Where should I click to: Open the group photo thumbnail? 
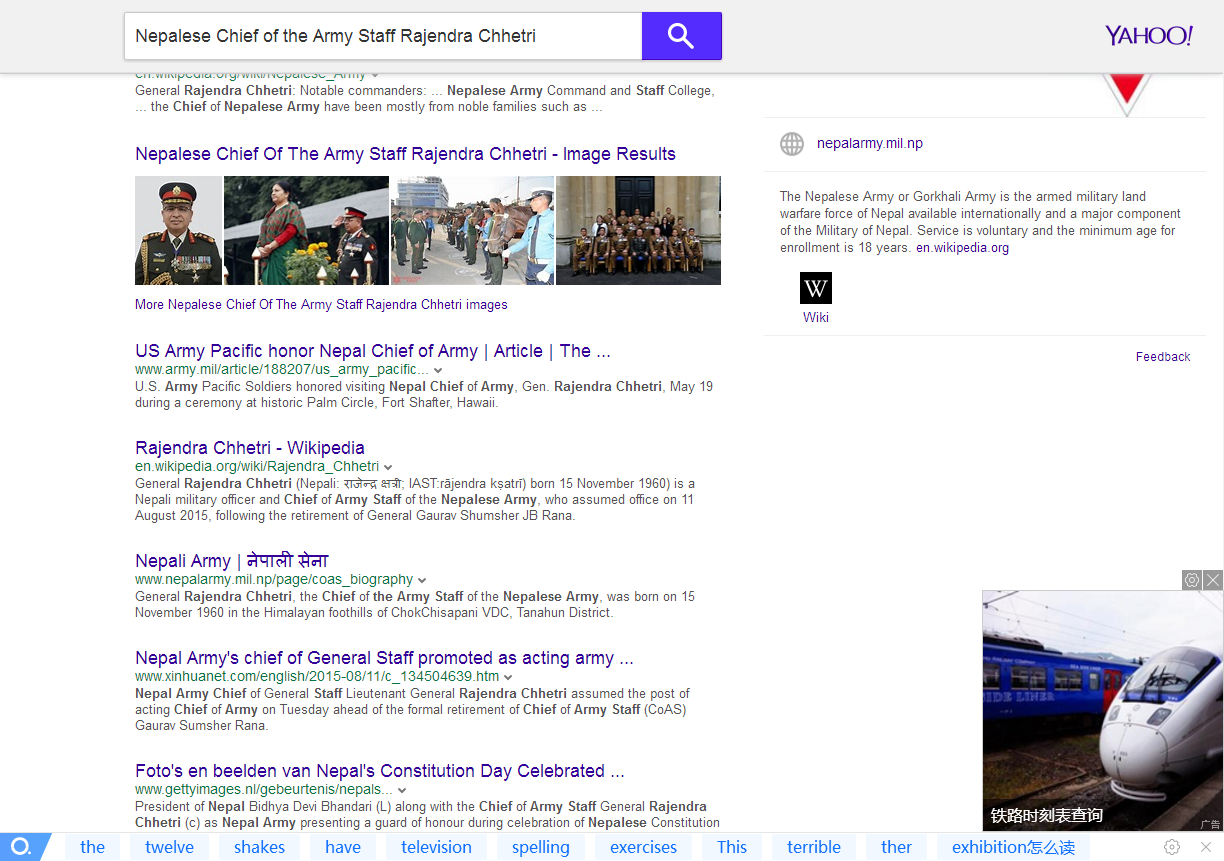pos(638,231)
